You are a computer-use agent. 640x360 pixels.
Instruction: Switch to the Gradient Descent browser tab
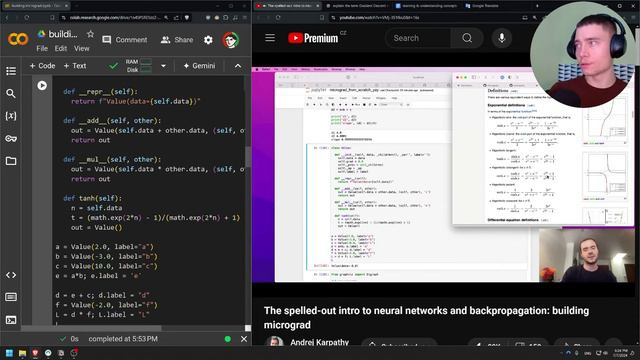point(358,6)
